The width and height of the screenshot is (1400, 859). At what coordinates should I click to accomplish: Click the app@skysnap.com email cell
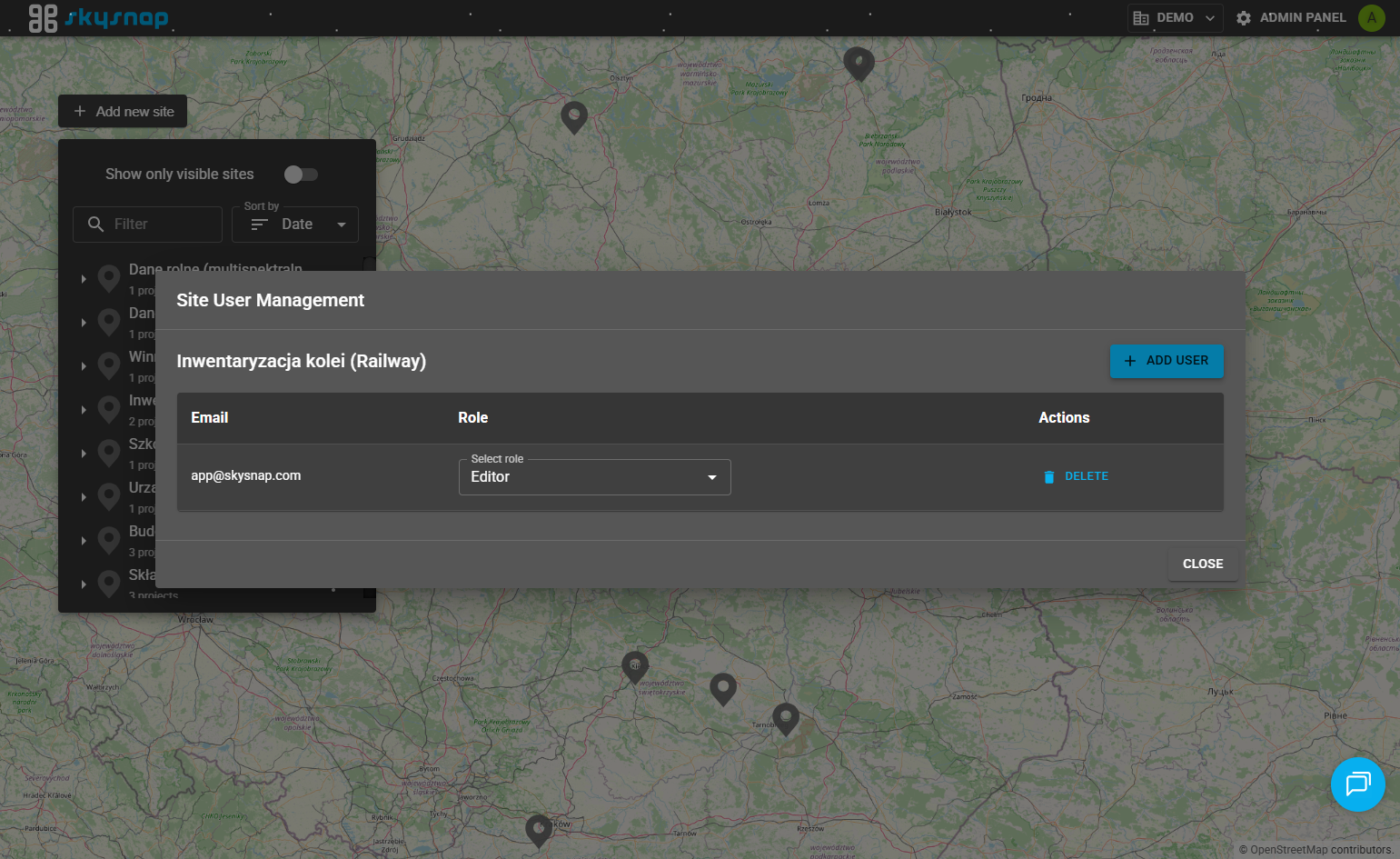pyautogui.click(x=246, y=475)
